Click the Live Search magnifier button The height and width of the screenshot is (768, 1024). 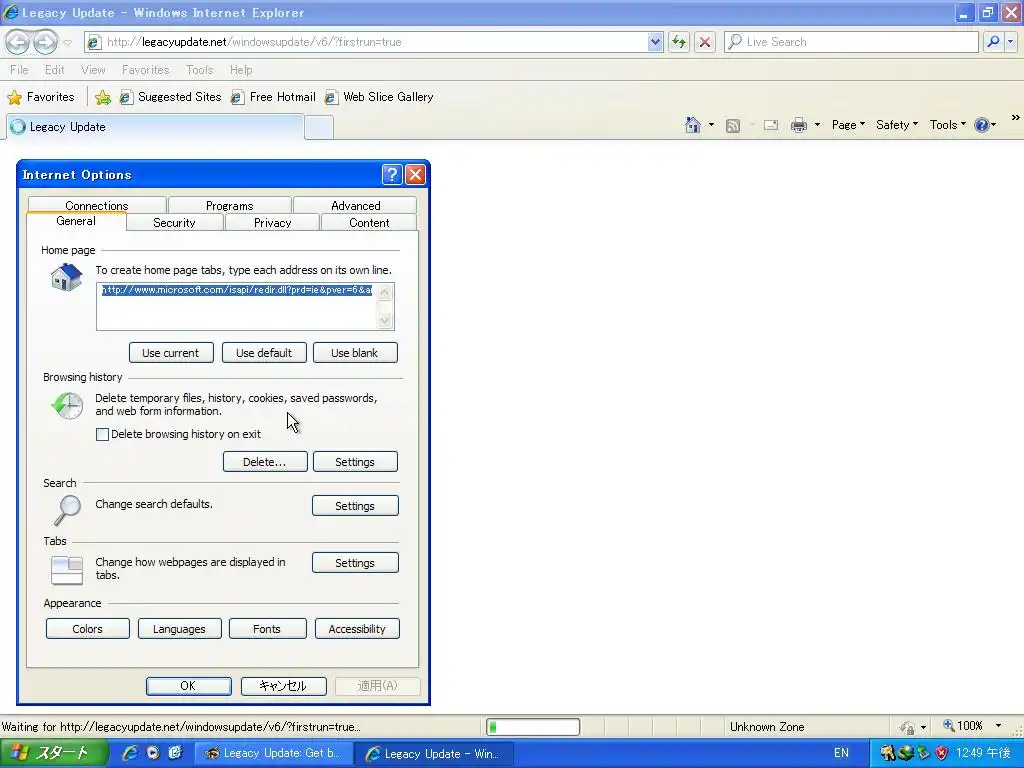(x=993, y=42)
